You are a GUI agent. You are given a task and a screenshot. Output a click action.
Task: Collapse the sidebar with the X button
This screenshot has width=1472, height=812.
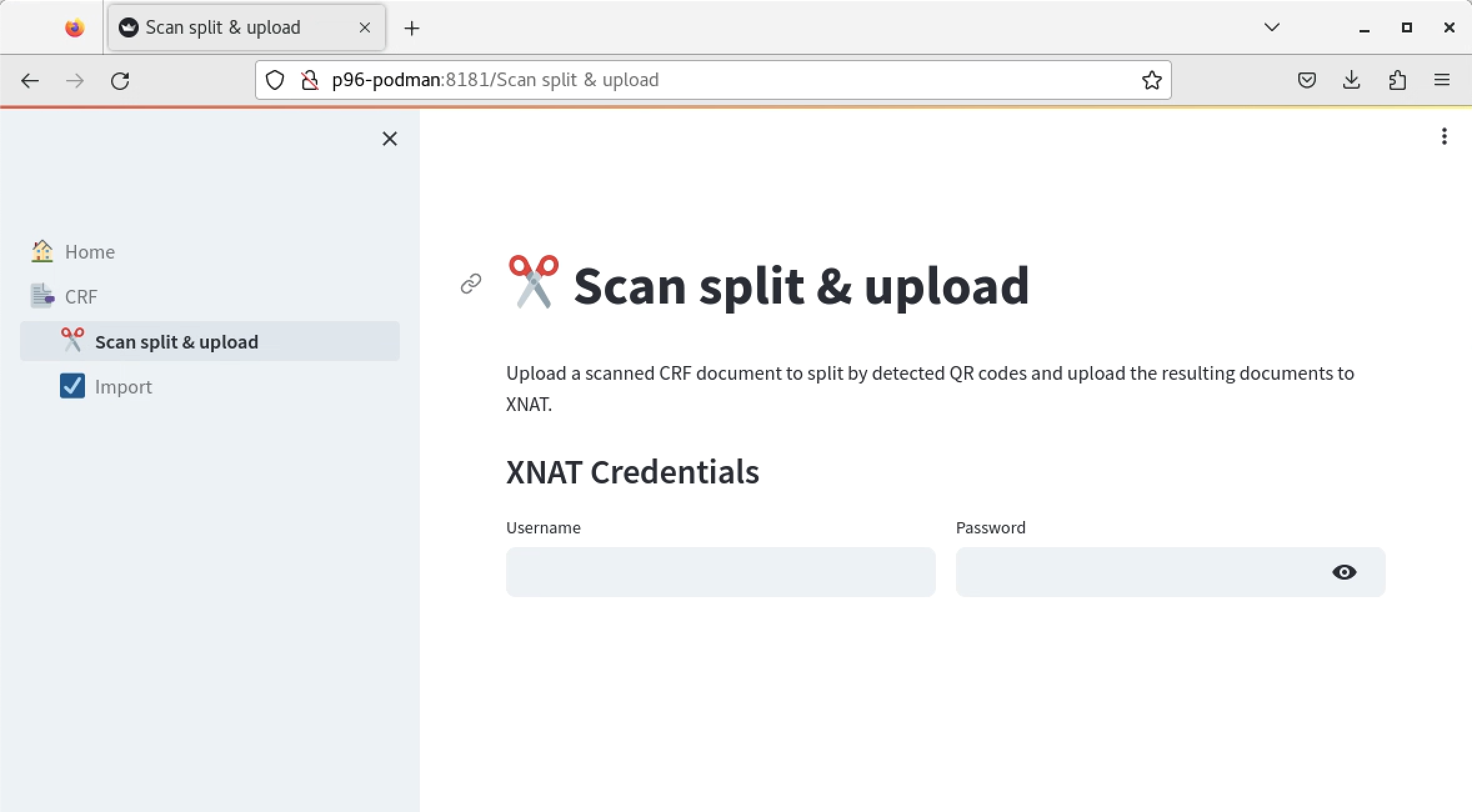389,139
